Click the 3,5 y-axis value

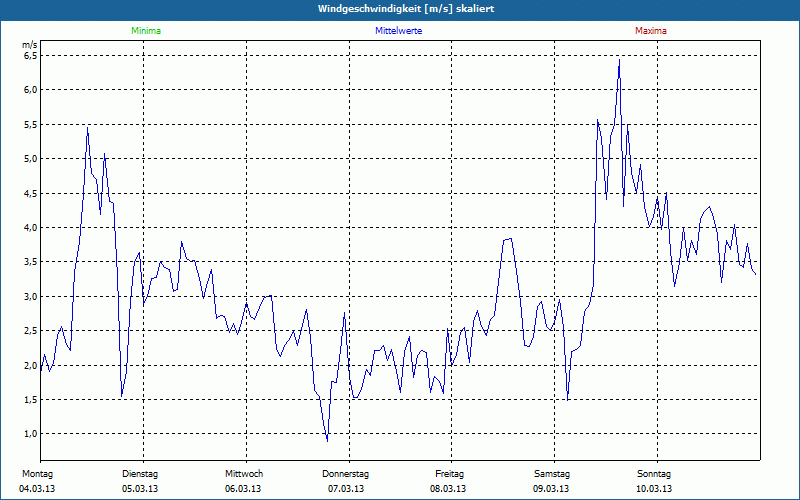[x=31, y=262]
